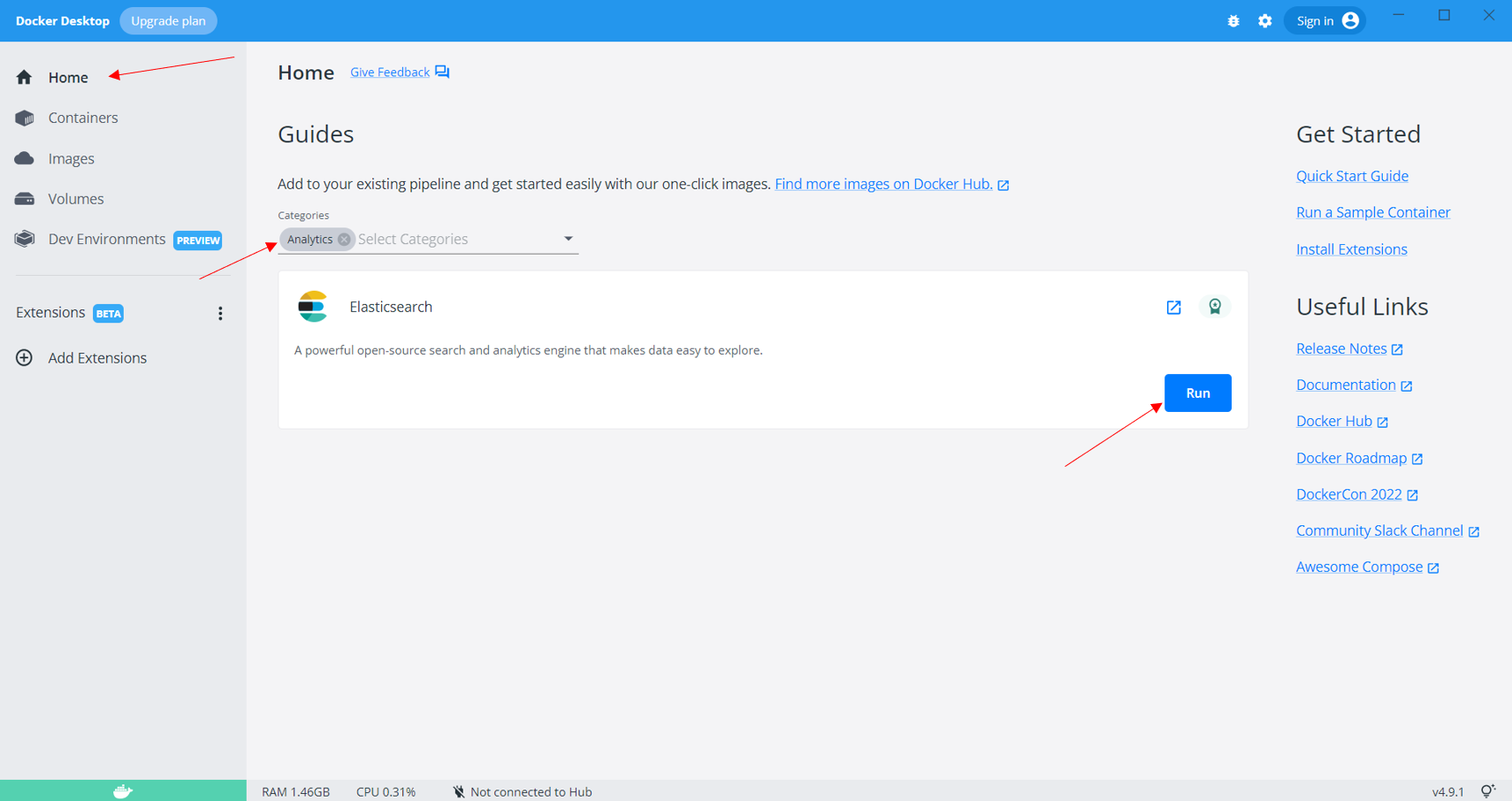Open the Docker Roadmap link
Viewport: 1512px width, 801px height.
[1351, 458]
